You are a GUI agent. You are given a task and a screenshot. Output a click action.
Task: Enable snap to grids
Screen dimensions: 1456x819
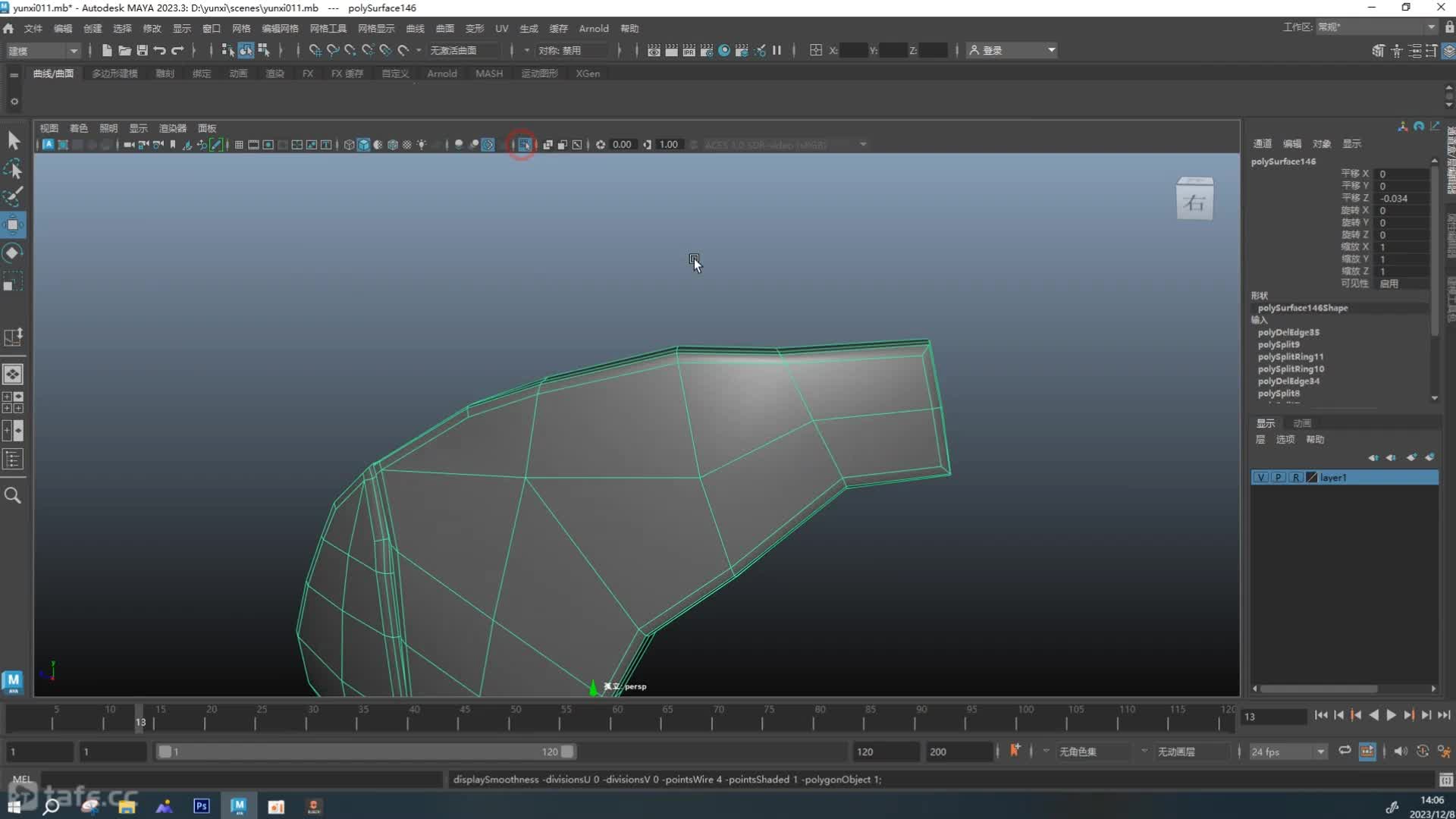pos(315,50)
